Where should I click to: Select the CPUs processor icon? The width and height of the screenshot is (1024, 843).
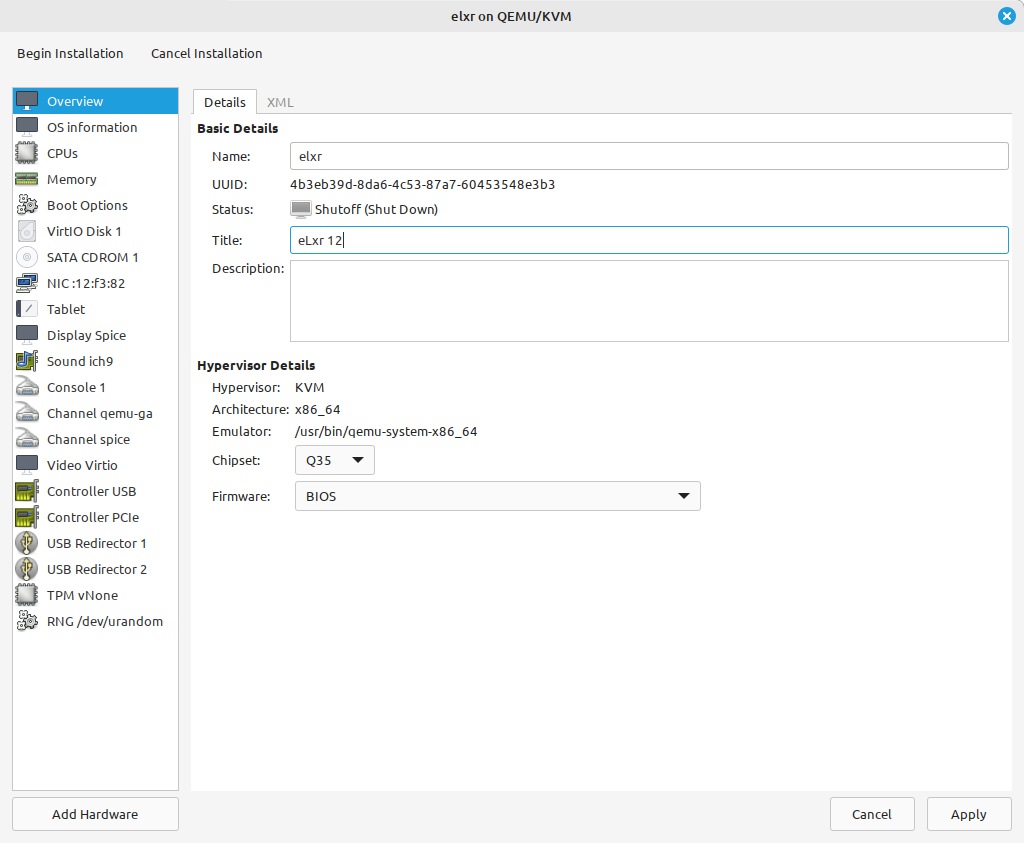tap(27, 153)
